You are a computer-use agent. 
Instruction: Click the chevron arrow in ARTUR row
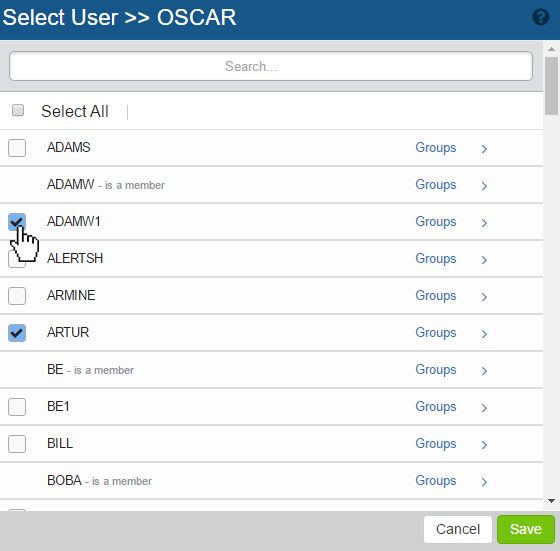(484, 334)
